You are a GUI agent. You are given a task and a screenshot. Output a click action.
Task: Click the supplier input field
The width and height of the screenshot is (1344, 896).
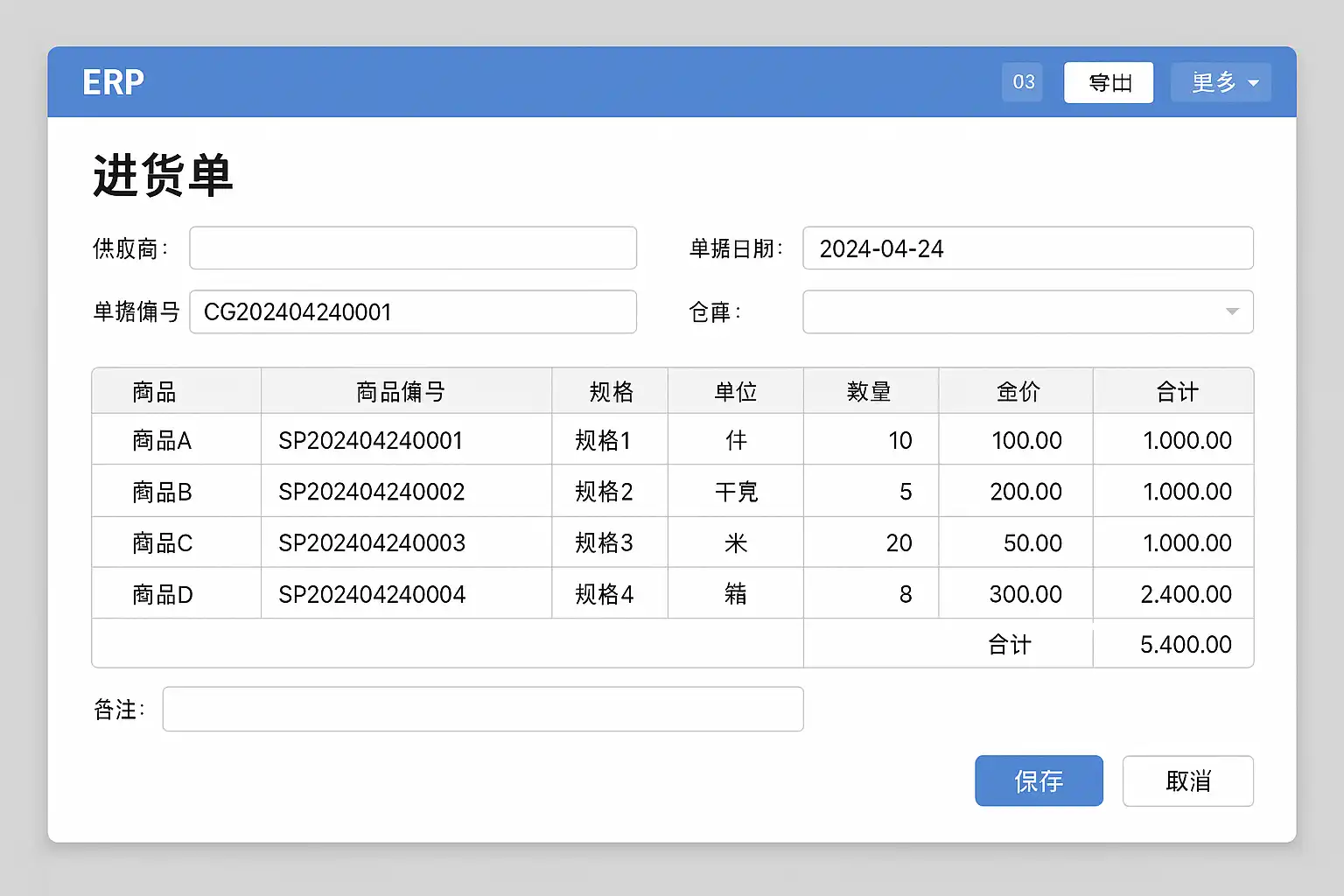[x=413, y=248]
